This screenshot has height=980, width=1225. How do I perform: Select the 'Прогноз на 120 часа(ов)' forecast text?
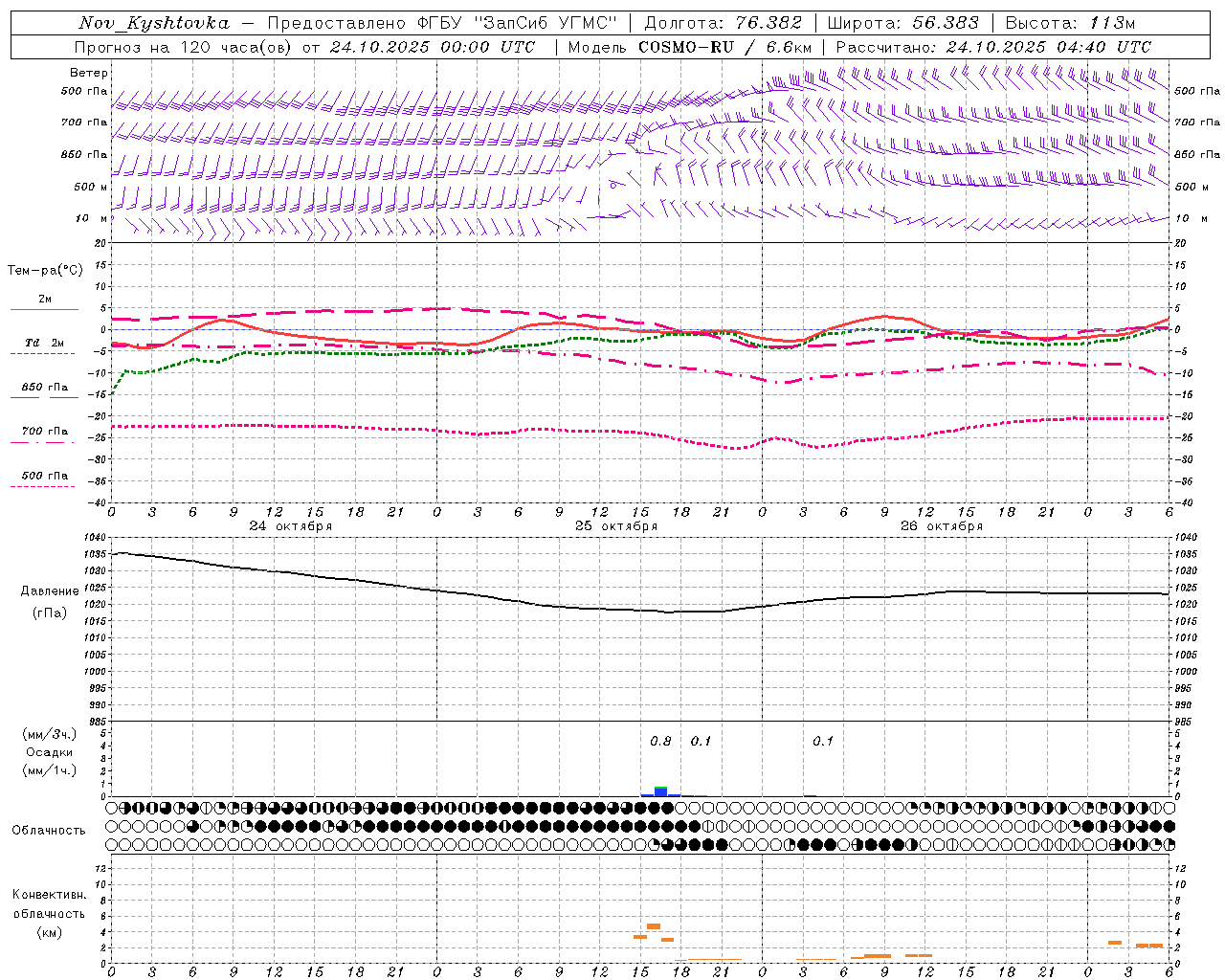coord(184,47)
